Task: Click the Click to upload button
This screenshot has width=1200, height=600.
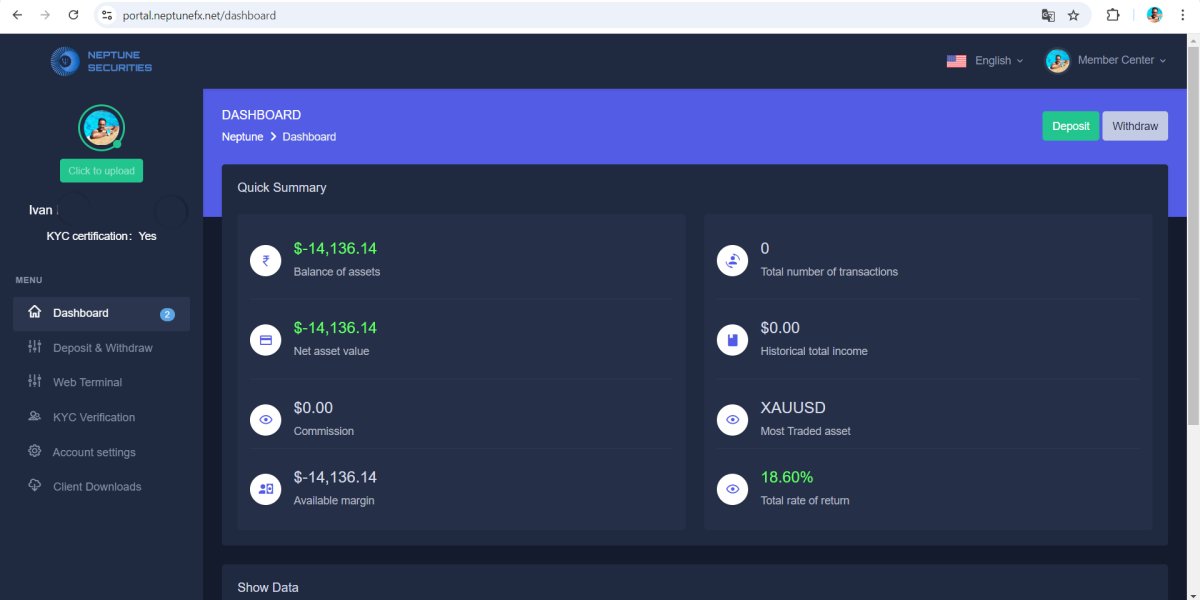Action: pos(101,170)
